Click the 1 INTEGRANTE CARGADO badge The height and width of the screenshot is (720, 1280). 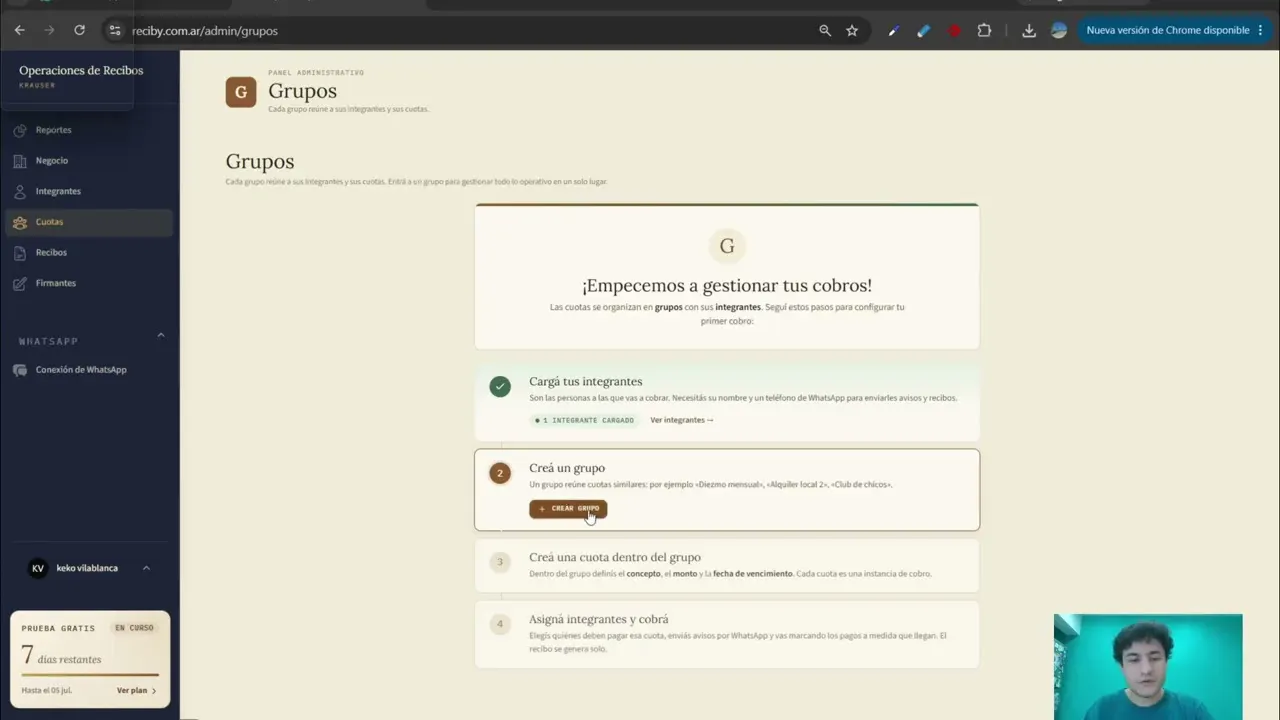coord(584,420)
